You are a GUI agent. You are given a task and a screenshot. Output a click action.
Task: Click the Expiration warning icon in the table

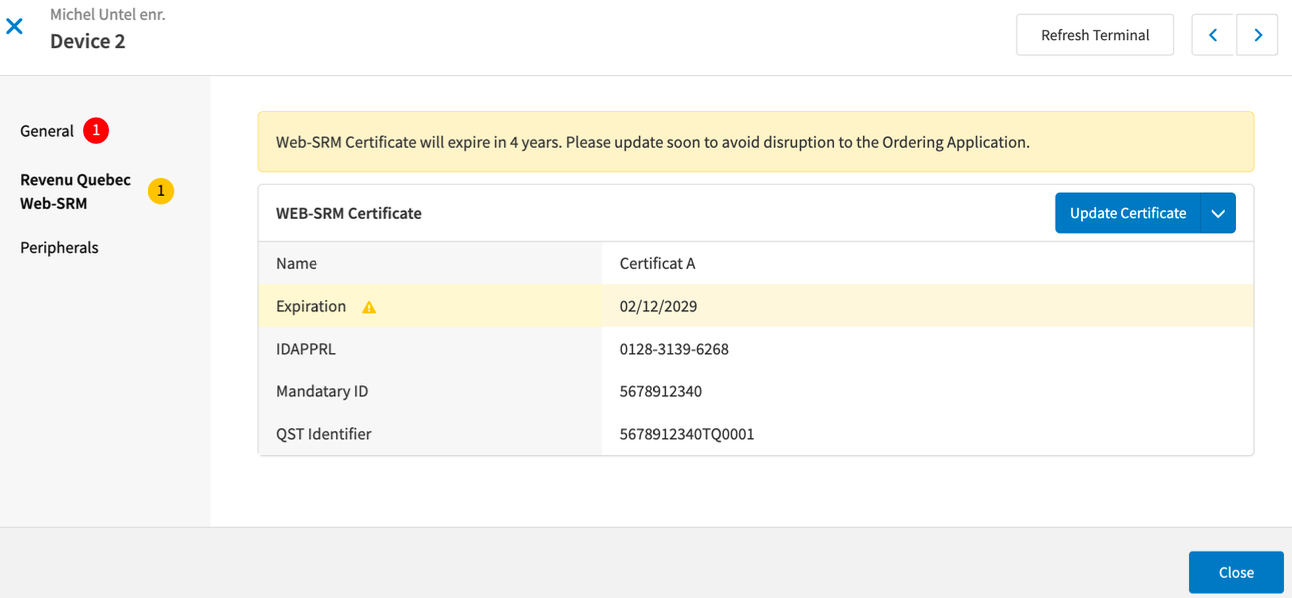[x=368, y=307]
